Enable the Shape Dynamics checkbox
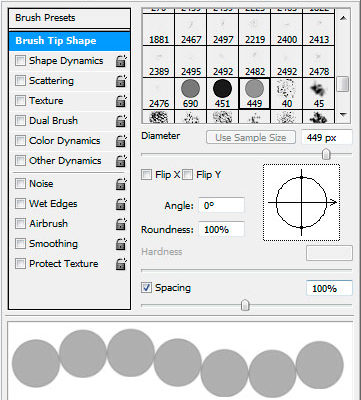361x400 pixels. pyautogui.click(x=20, y=61)
